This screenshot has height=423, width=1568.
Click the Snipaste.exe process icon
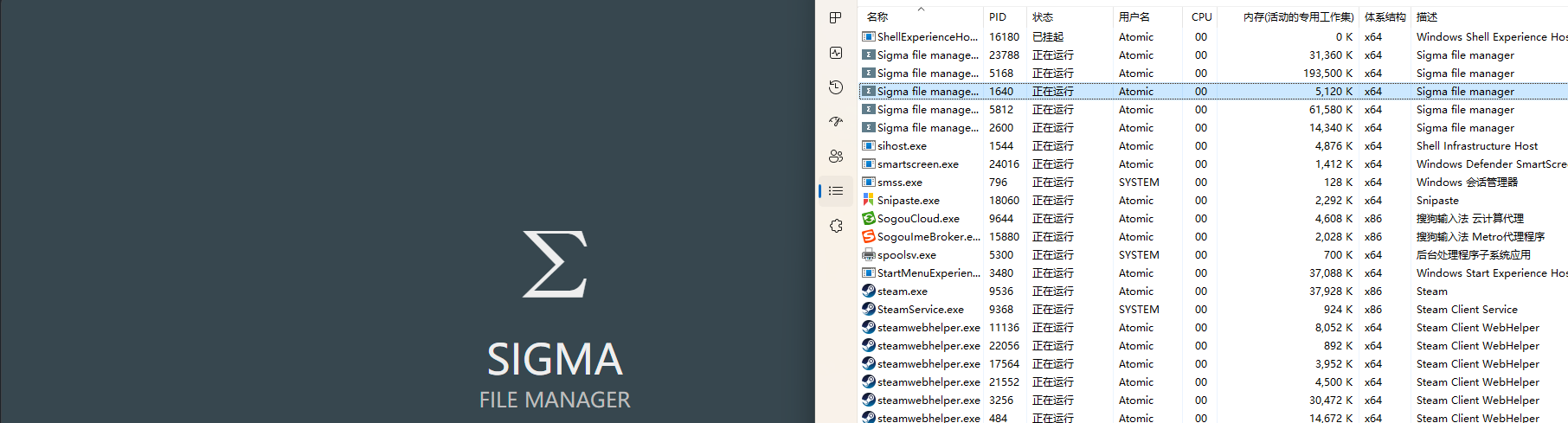point(868,200)
